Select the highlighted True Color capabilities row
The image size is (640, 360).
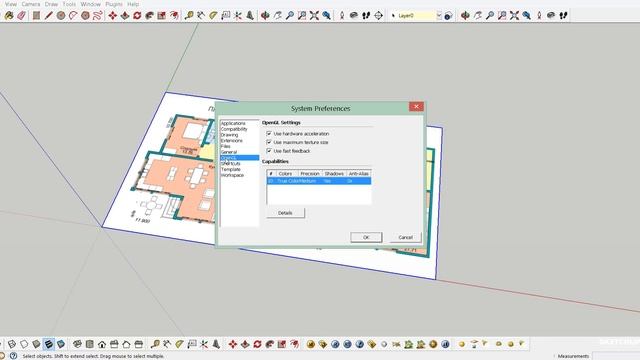coord(319,181)
